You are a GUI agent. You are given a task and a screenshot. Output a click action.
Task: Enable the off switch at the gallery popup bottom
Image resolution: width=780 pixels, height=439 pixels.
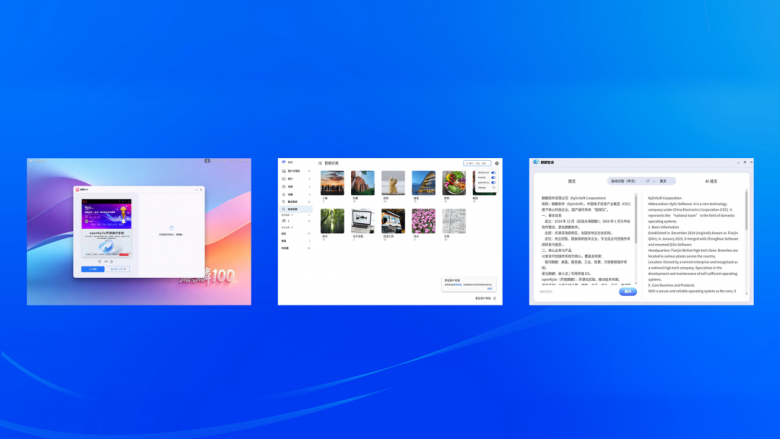pyautogui.click(x=493, y=187)
